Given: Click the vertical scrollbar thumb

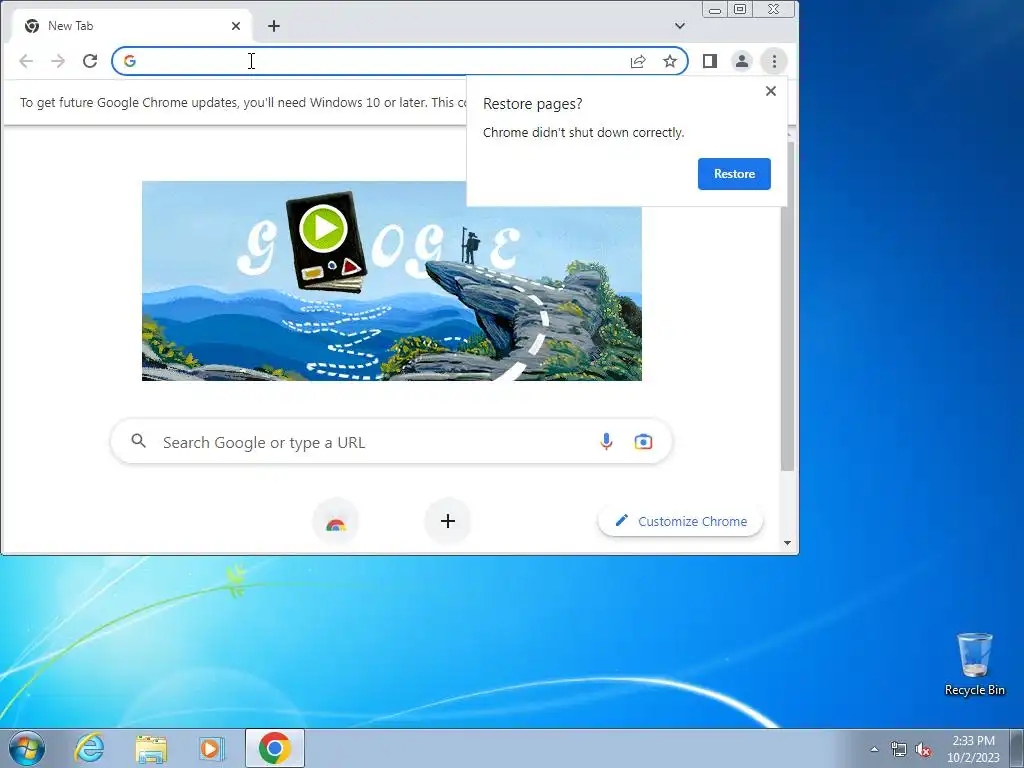Looking at the screenshot, I should (x=788, y=305).
